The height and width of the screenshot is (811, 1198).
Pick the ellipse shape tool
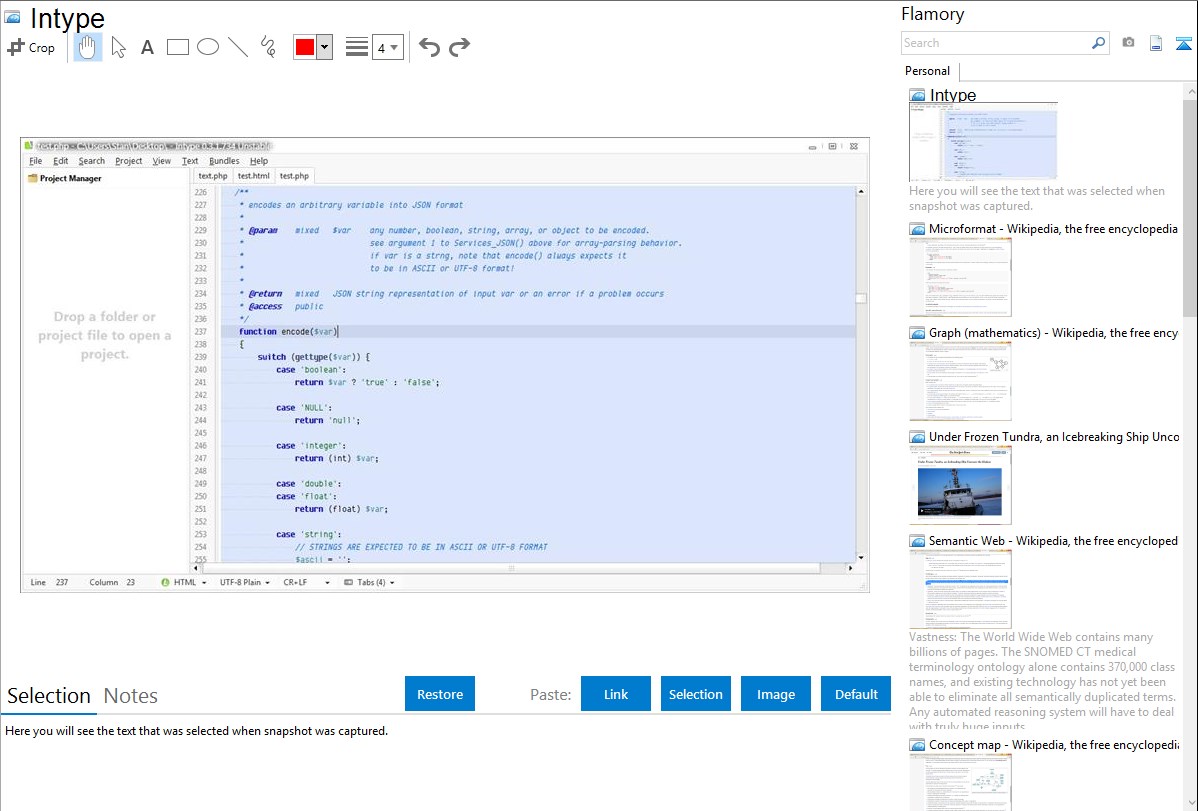coord(208,47)
